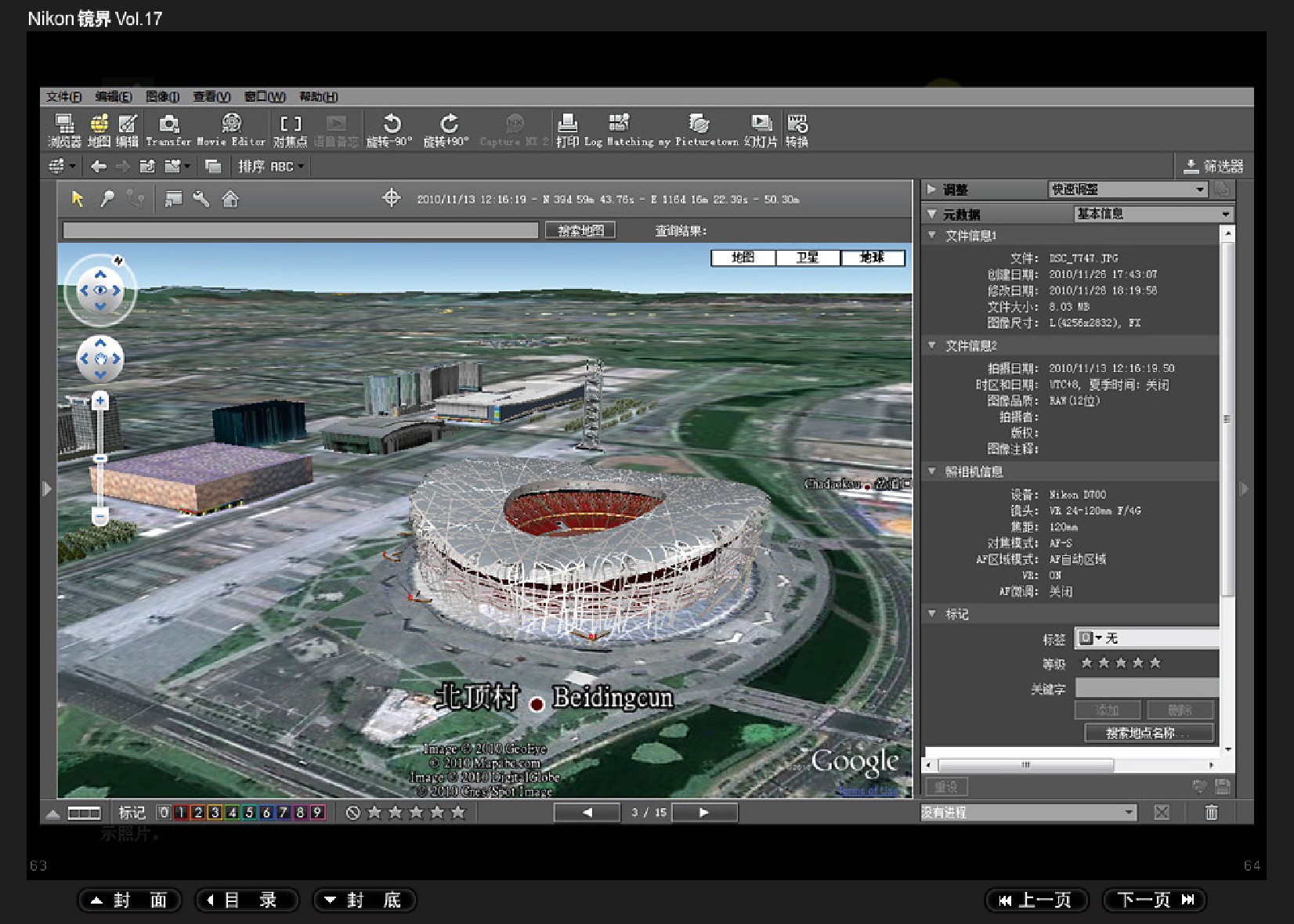Screen dimensions: 1294x924
Task: Switch map to 地图 mode
Action: pyautogui.click(x=743, y=258)
